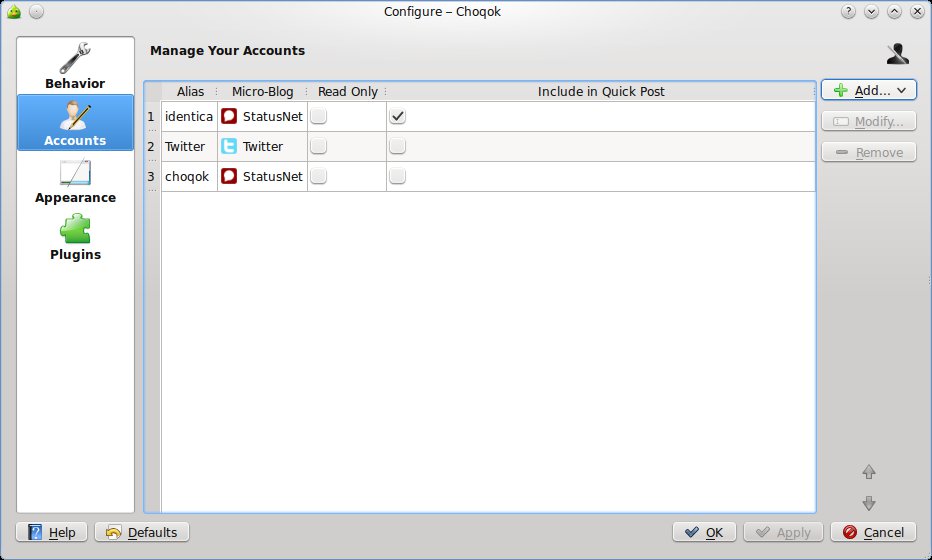932x560 pixels.
Task: Enable Read Only for Twitter account
Action: tap(318, 147)
